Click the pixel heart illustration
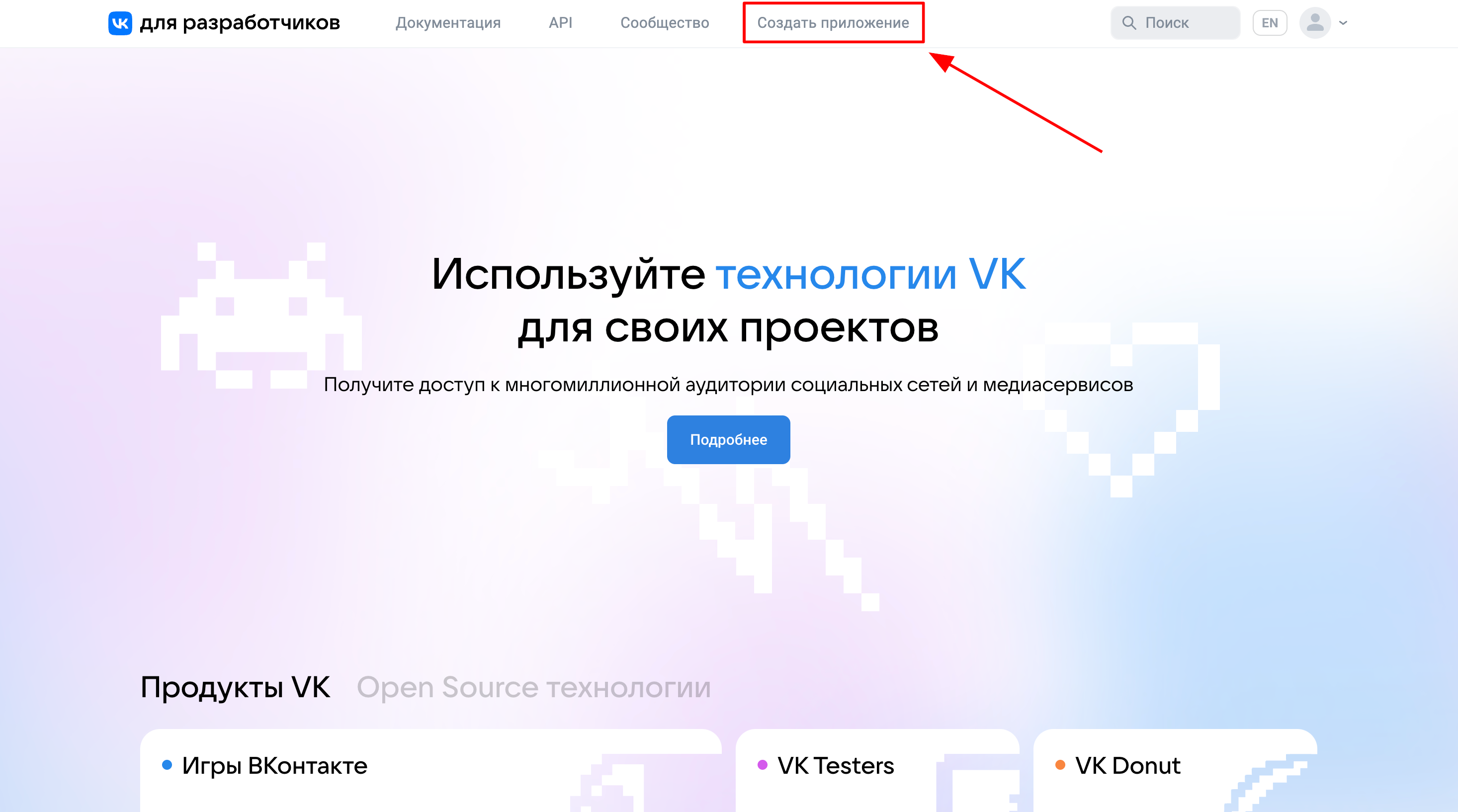1458x812 pixels. (x=1121, y=409)
